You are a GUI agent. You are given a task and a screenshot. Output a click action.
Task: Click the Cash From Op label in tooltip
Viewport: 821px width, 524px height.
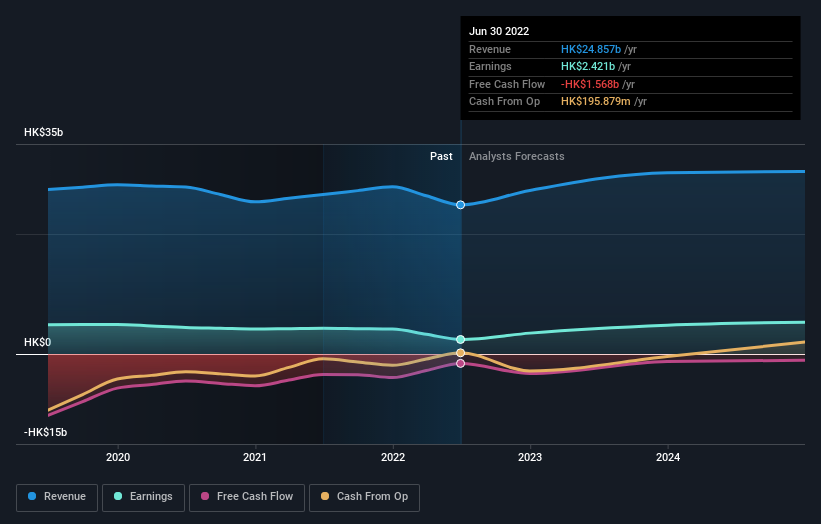(504, 102)
